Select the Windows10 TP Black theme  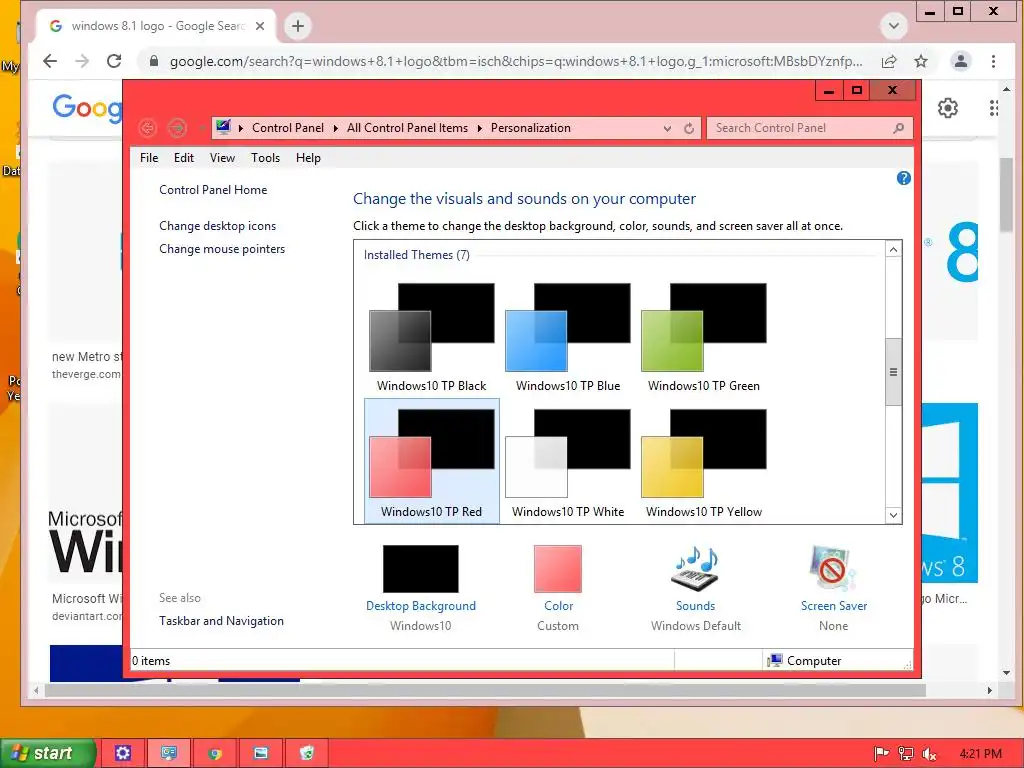tap(432, 338)
